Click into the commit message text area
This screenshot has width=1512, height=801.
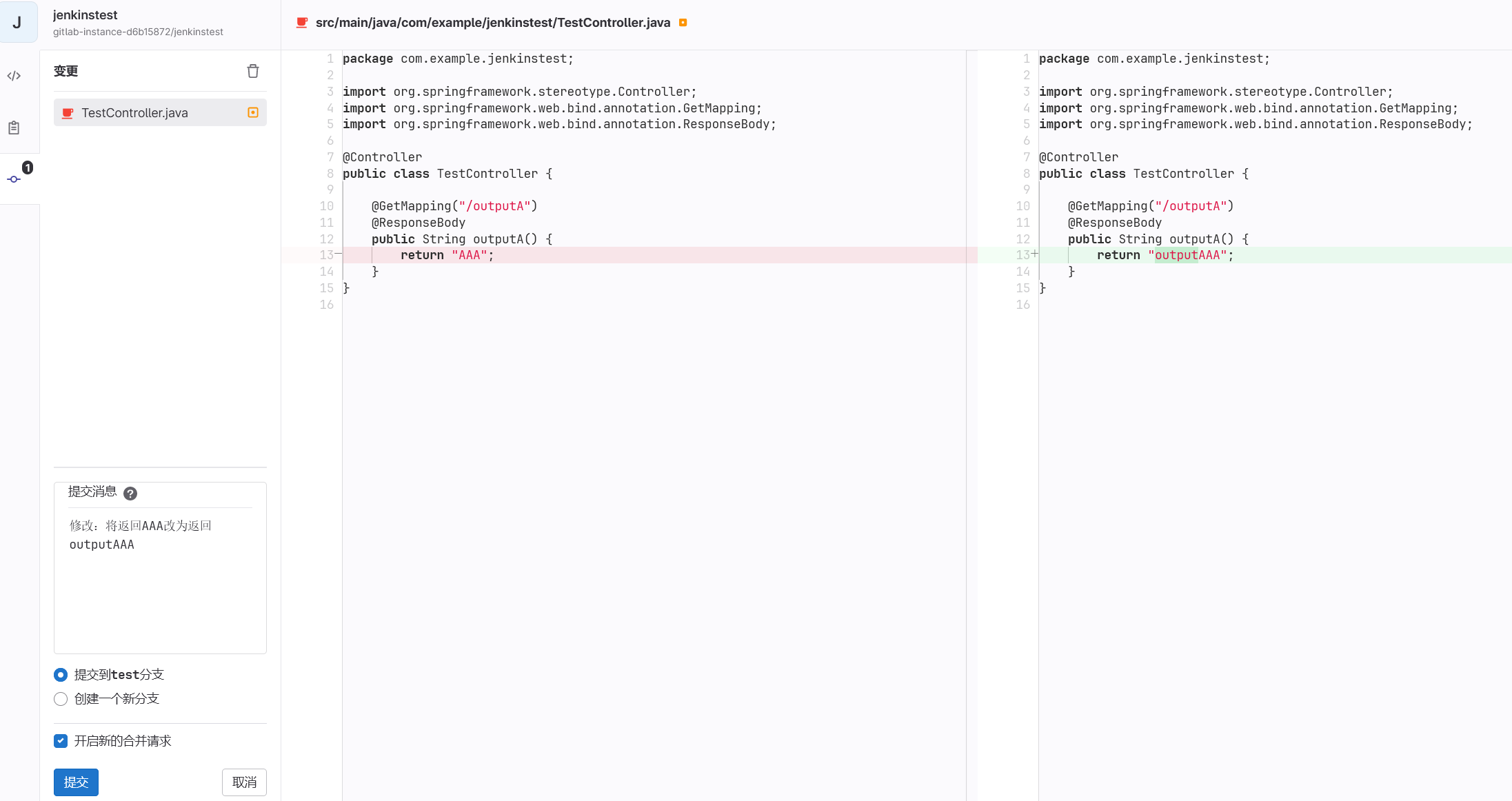click(x=160, y=579)
